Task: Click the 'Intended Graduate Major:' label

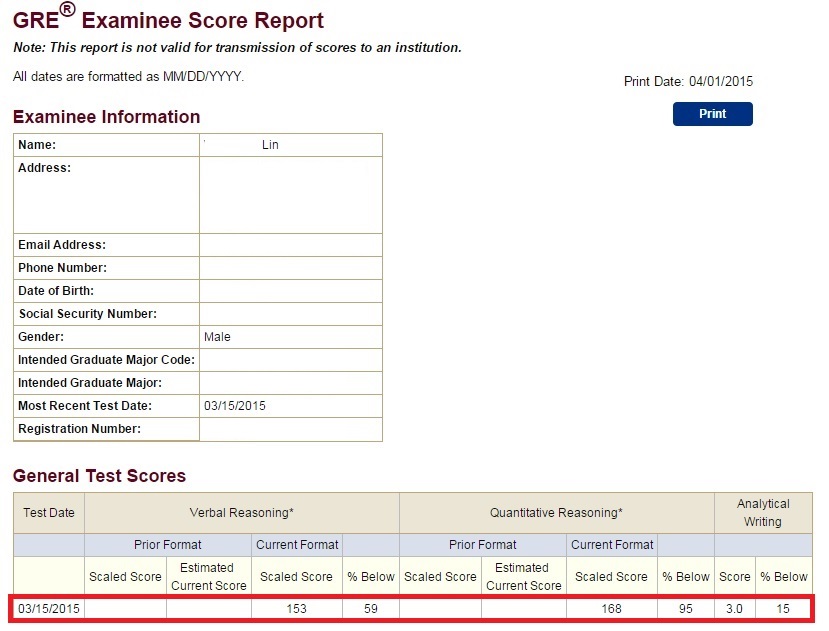Action: pyautogui.click(x=90, y=383)
